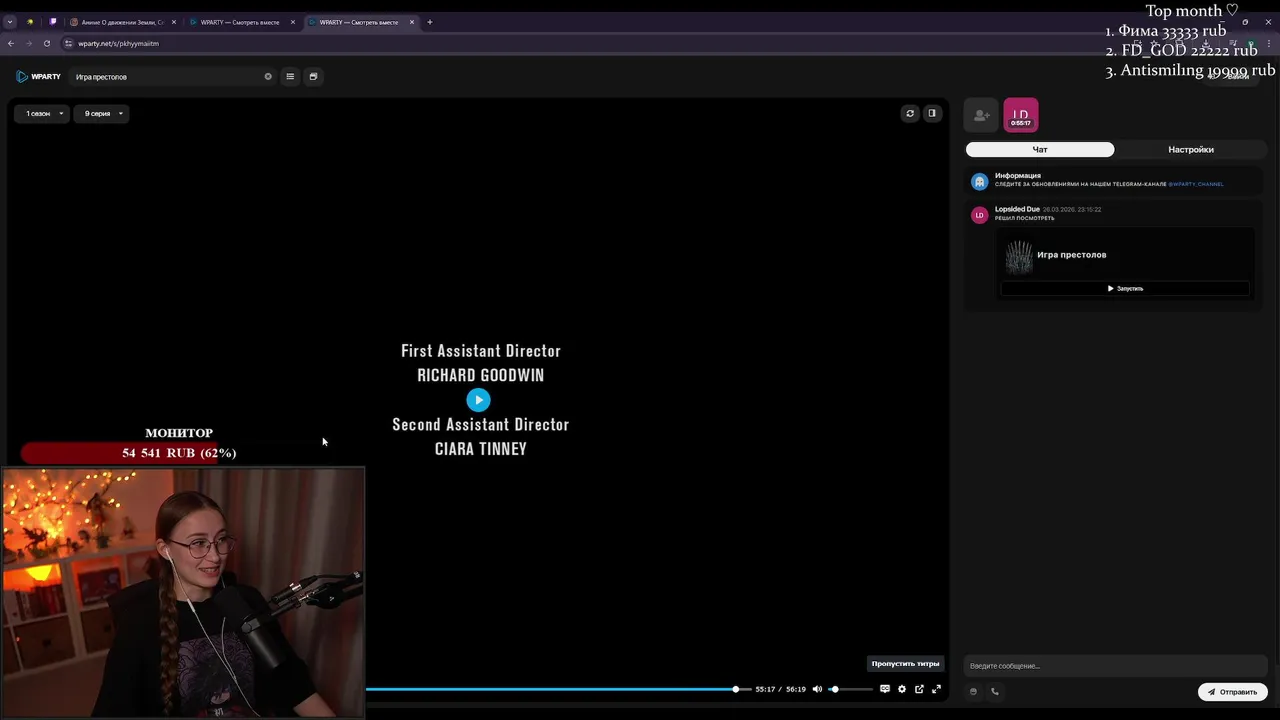Open a new browser tab
The image size is (1280, 720).
[430, 22]
